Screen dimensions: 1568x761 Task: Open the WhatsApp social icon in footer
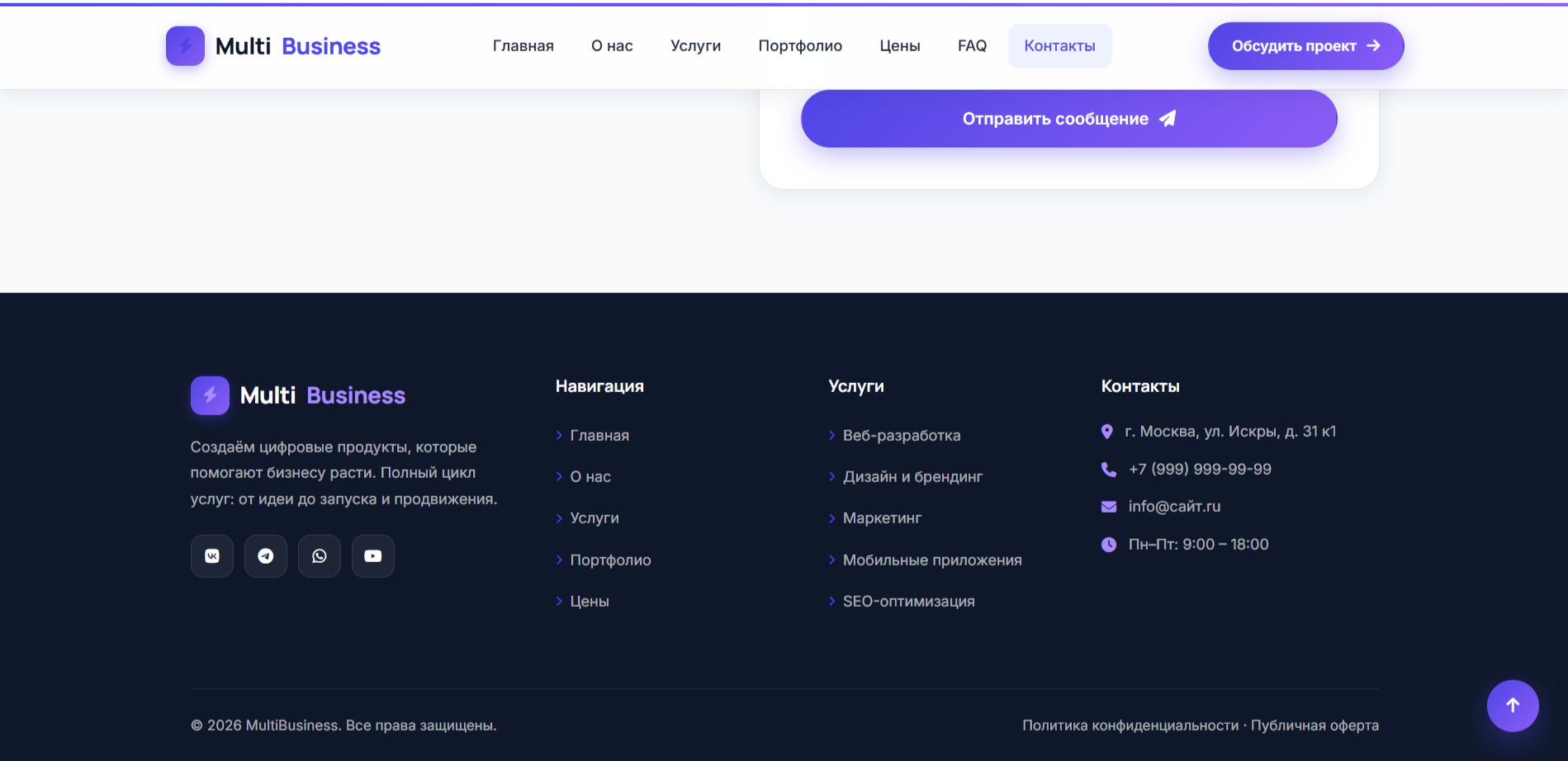pos(320,556)
